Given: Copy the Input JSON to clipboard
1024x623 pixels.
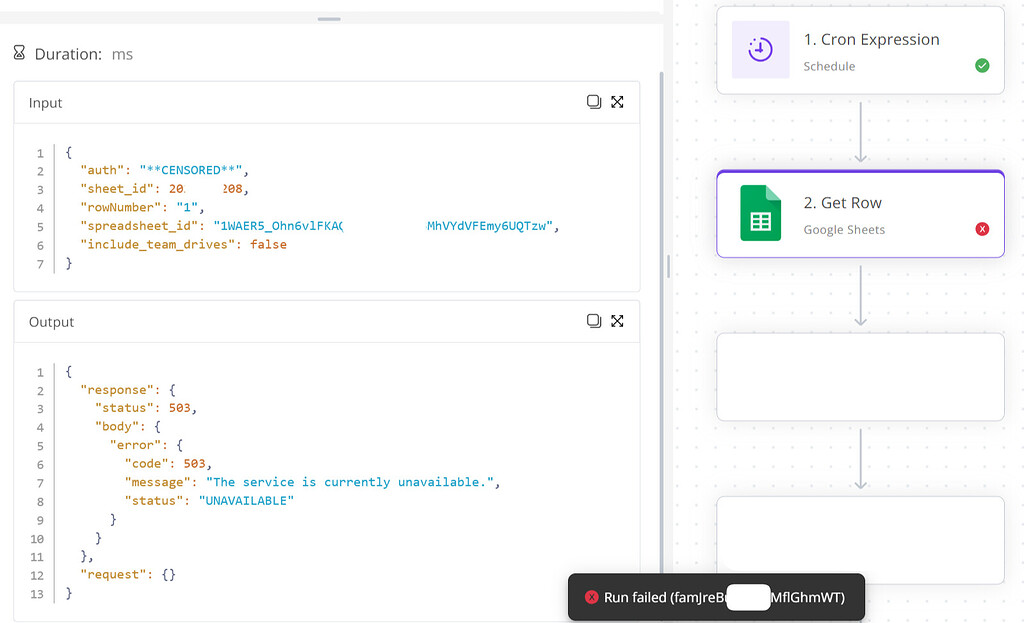Looking at the screenshot, I should (x=594, y=102).
